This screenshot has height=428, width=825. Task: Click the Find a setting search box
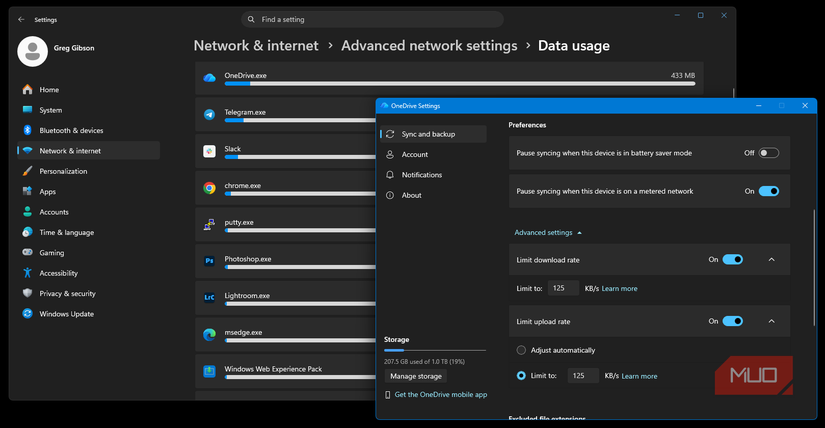tap(373, 19)
